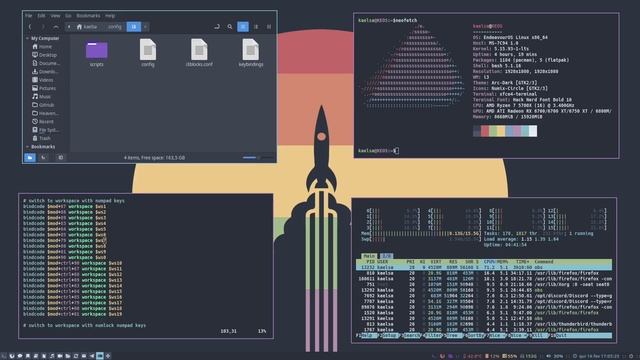Screen dimensions: 640x360
Task: Click the neofetch terminal prompt cursor
Action: click(397, 151)
